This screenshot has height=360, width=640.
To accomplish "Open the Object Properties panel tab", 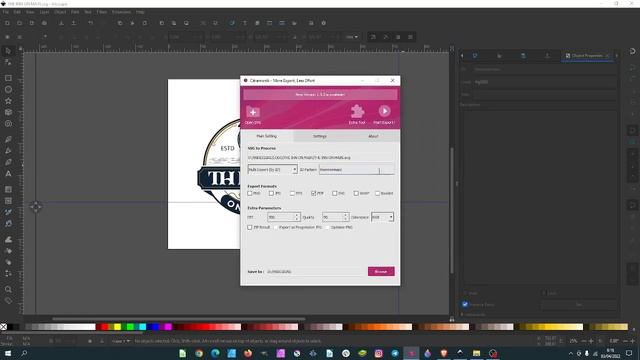I will click(587, 56).
